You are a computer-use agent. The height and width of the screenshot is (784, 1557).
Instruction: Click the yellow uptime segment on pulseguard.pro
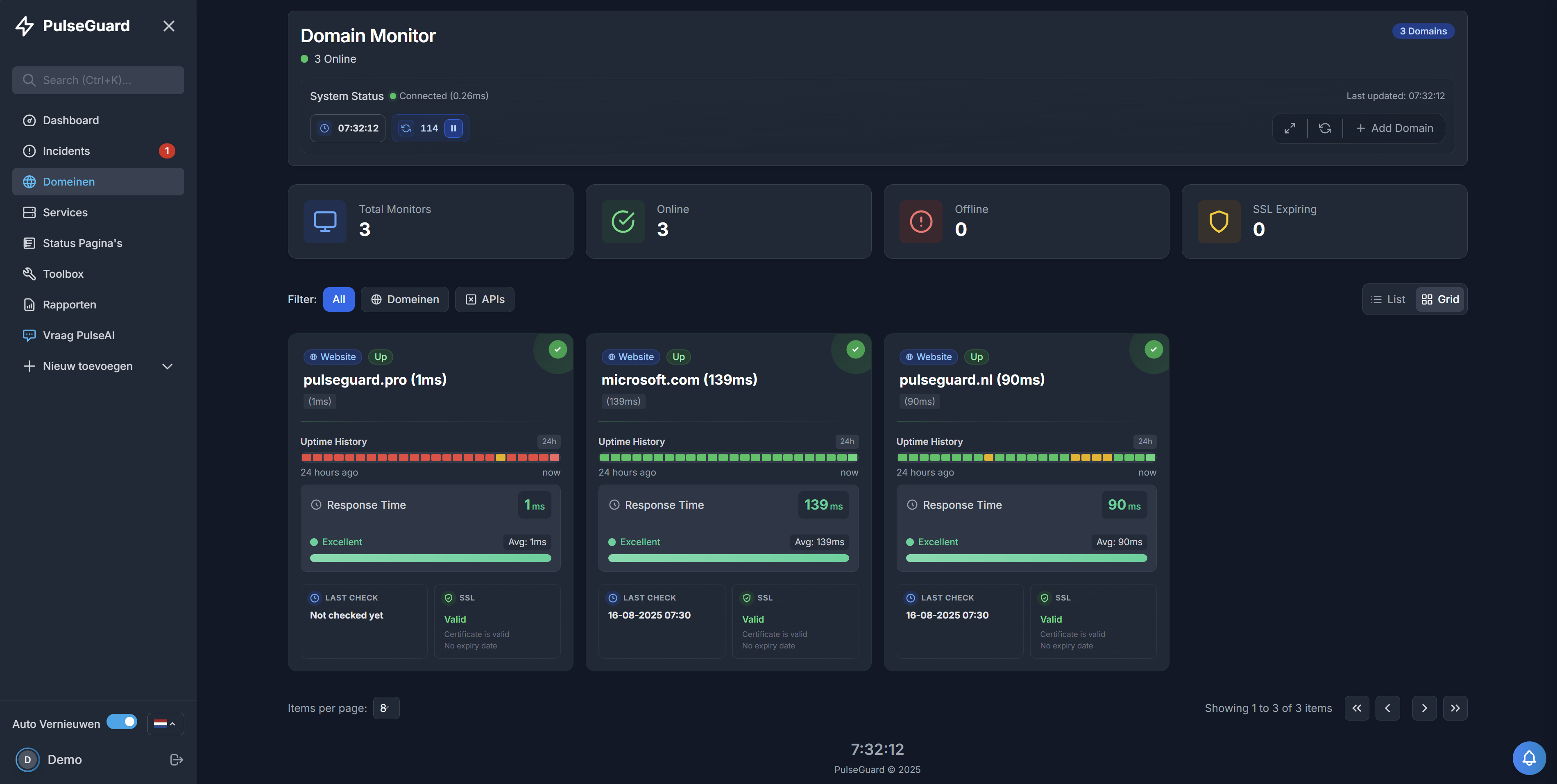(501, 458)
